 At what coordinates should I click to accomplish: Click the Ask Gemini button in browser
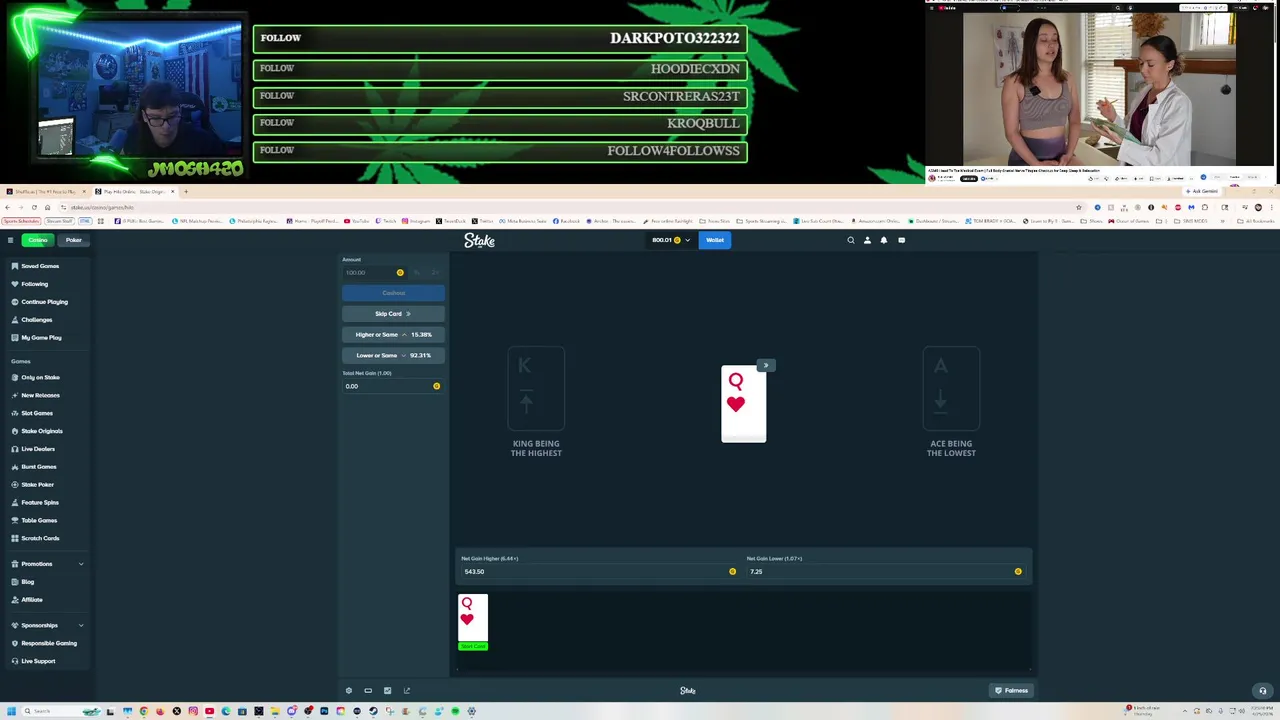[1204, 191]
